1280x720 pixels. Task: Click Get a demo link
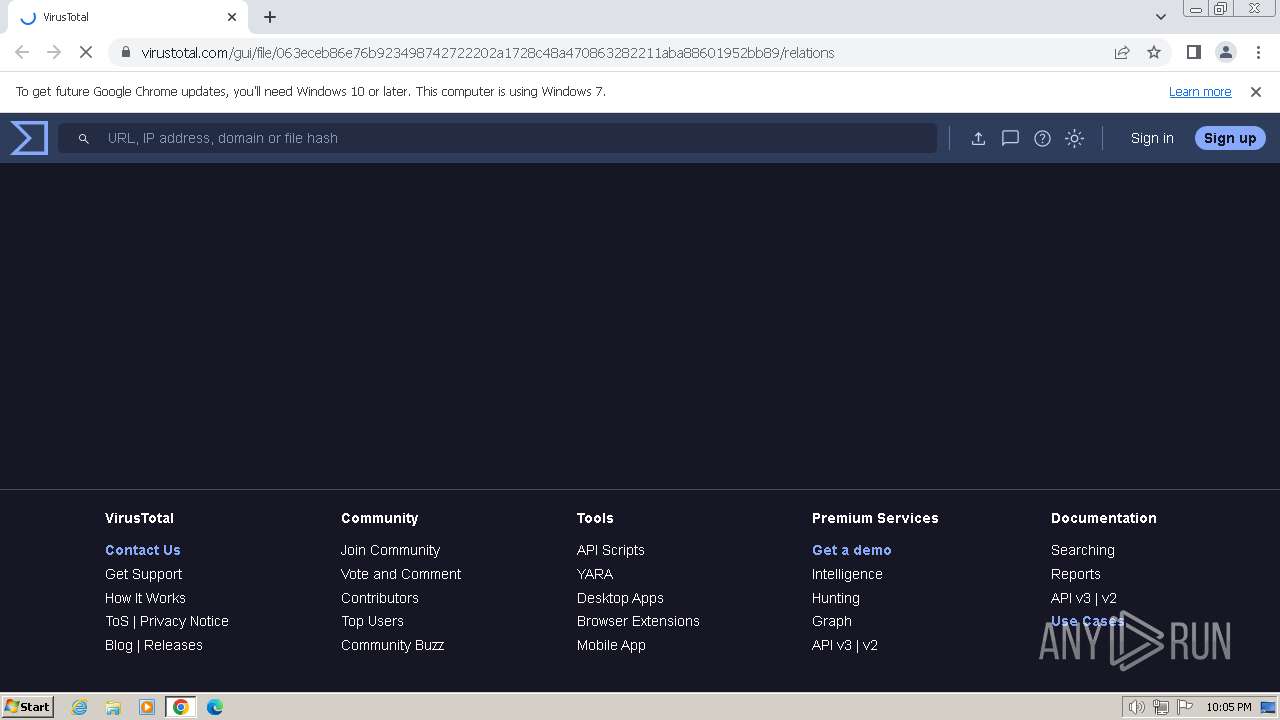852,550
